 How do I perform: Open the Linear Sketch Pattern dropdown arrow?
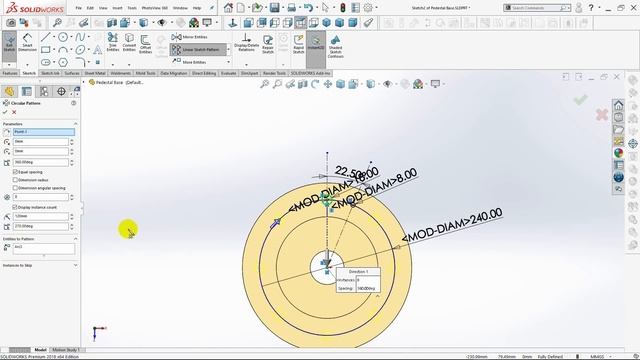click(228, 49)
